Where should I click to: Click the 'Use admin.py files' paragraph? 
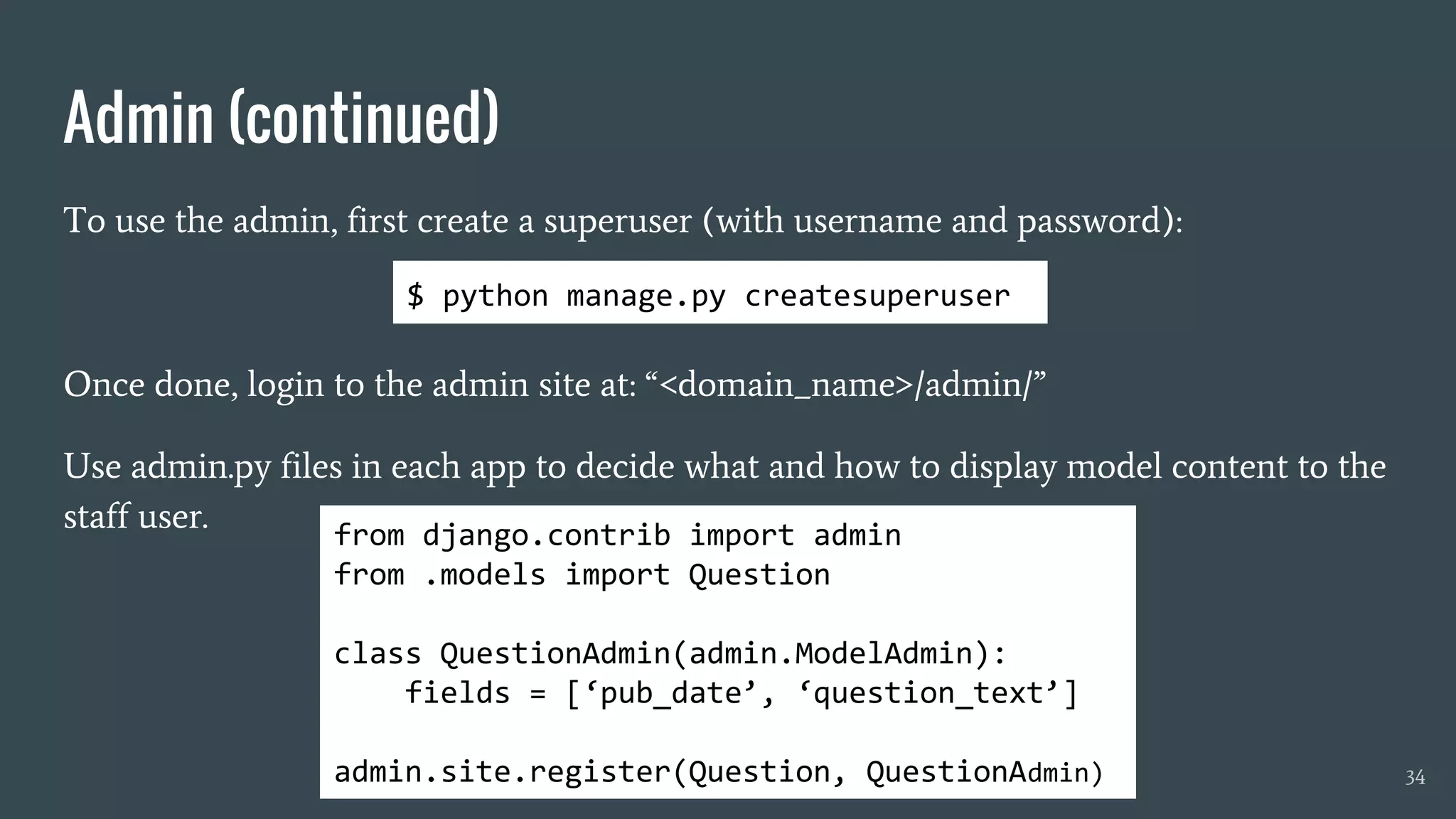tap(724, 467)
